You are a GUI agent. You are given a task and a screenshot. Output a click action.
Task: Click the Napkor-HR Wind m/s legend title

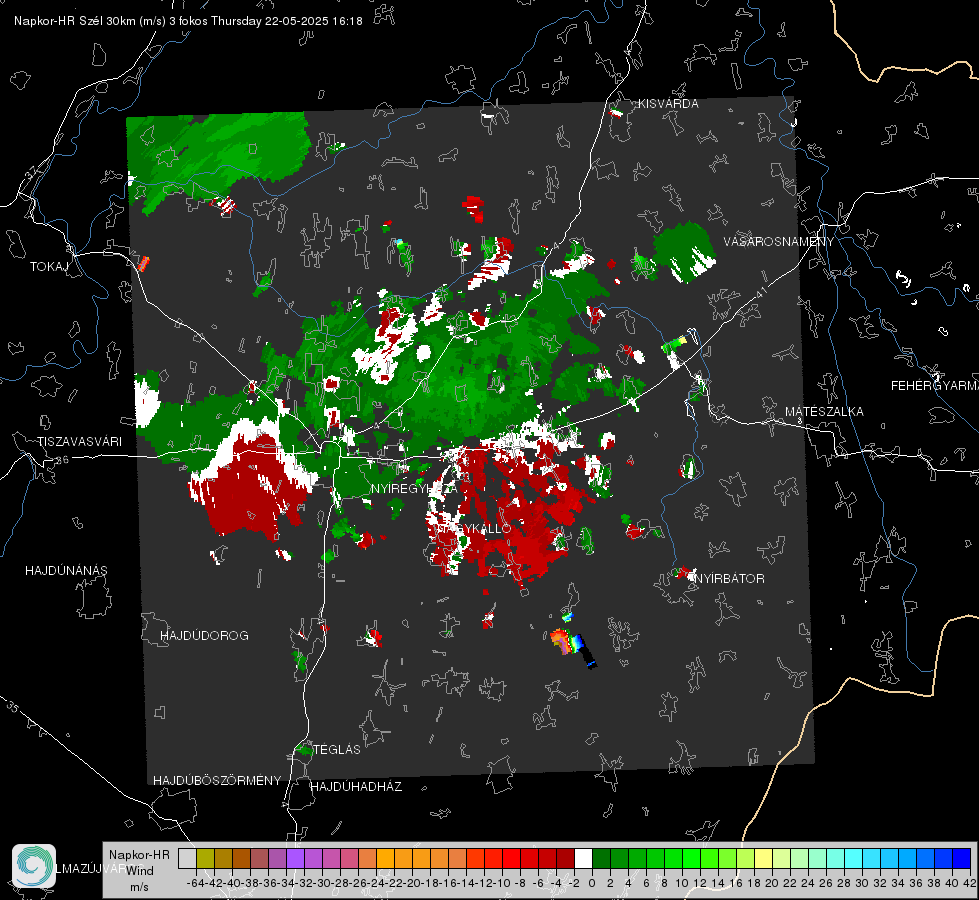[139, 871]
